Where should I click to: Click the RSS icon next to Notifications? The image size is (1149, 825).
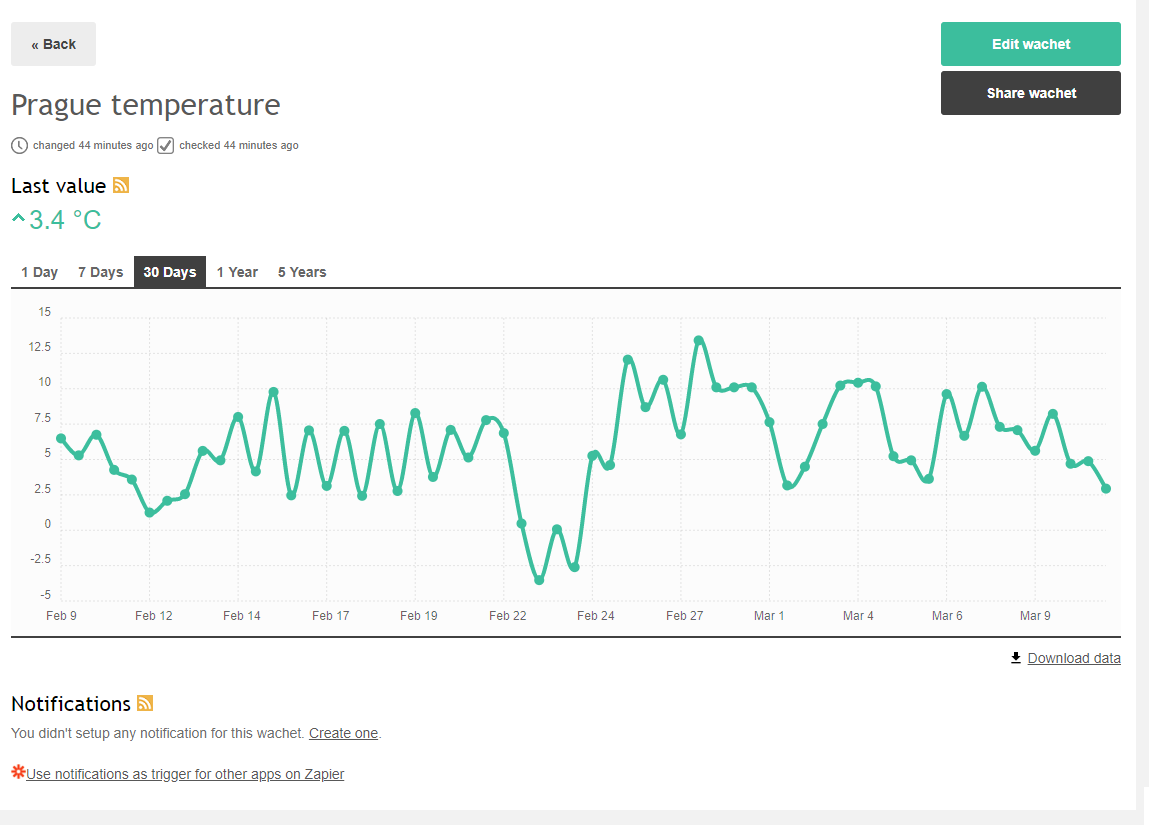(145, 703)
